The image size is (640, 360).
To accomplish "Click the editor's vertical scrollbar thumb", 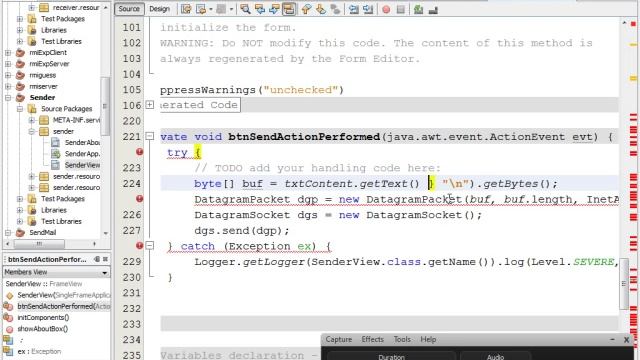I will (624, 283).
